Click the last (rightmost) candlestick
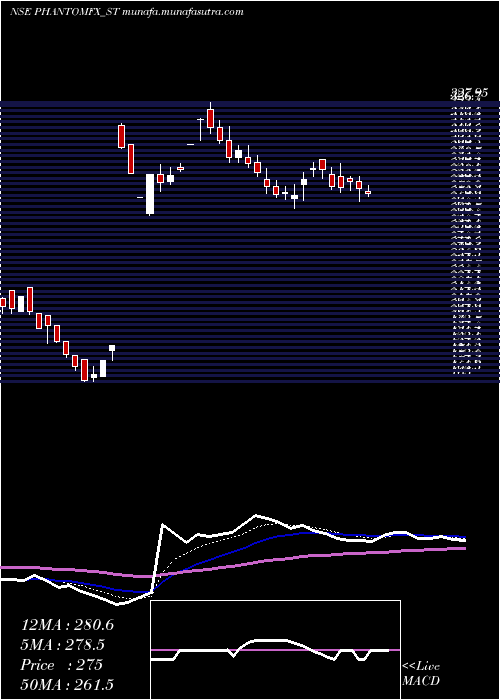Viewport: 500px width, 700px height. coord(368,192)
